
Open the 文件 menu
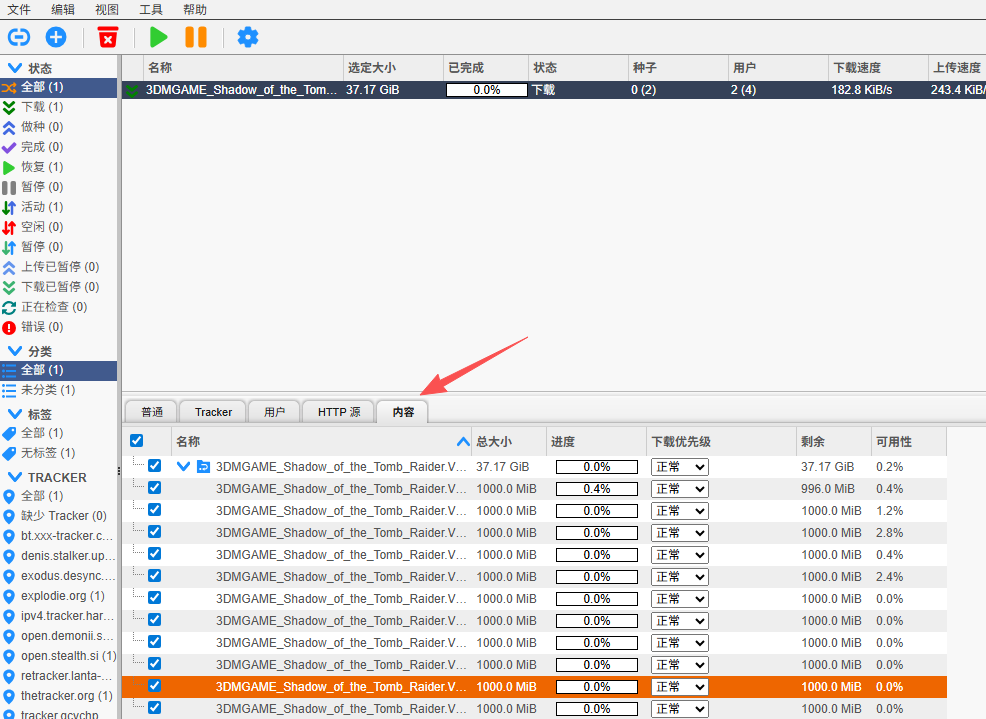coord(19,9)
